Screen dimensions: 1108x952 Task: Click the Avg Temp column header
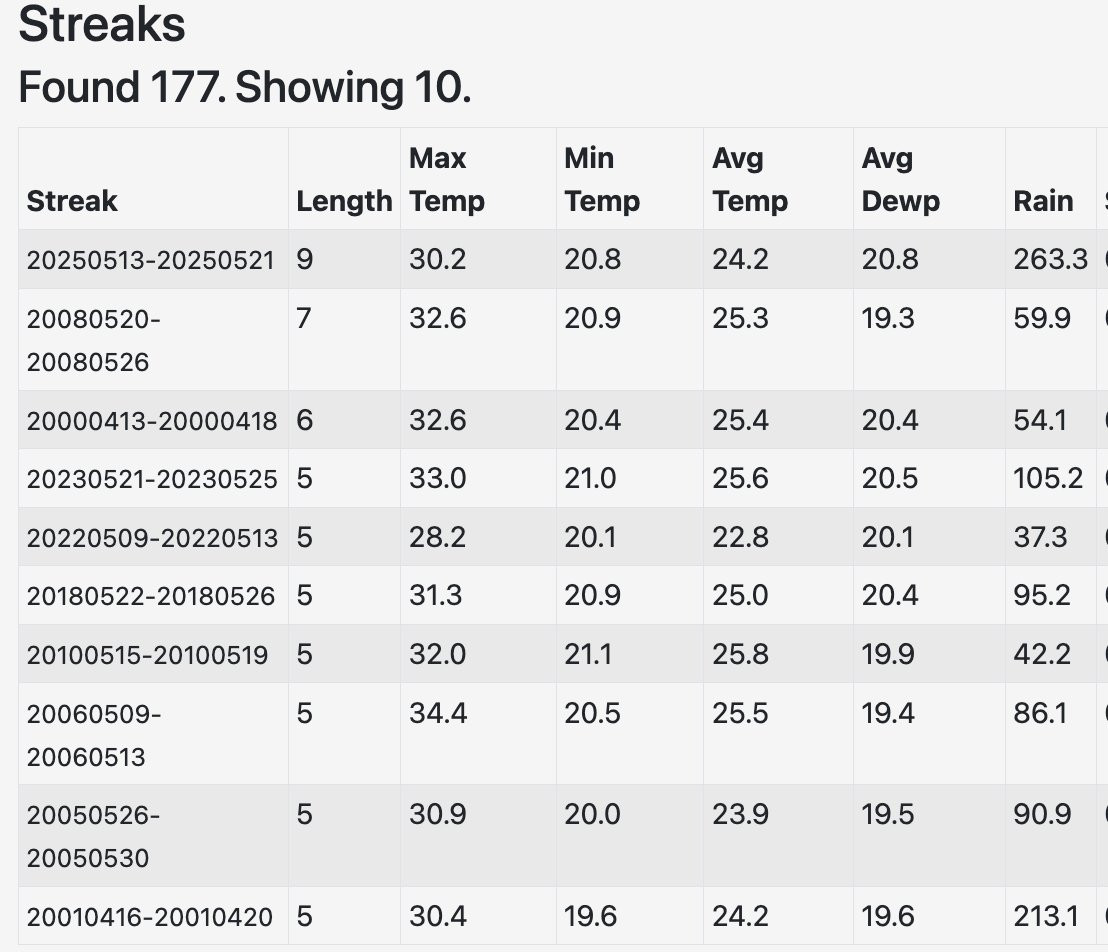point(750,180)
